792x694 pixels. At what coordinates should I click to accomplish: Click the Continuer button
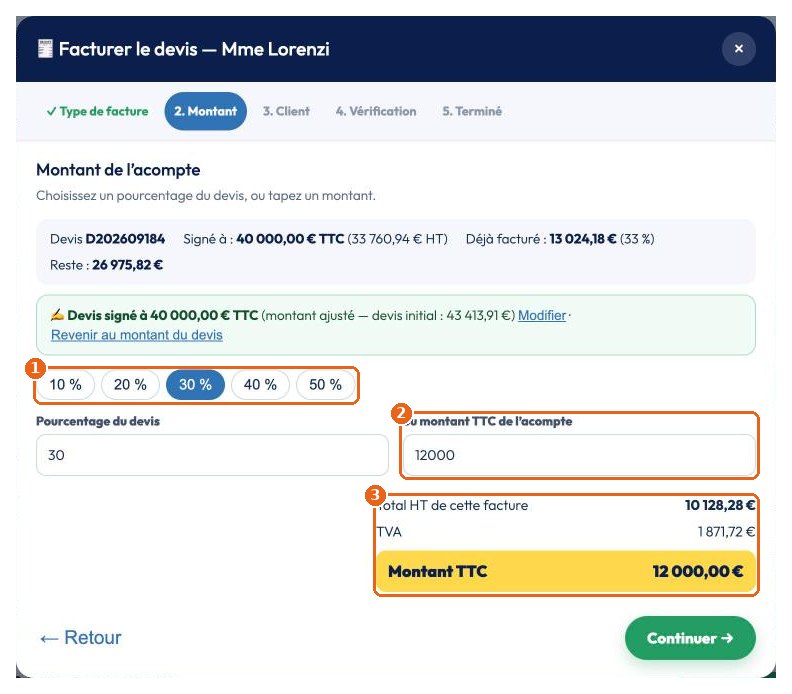tap(690, 638)
